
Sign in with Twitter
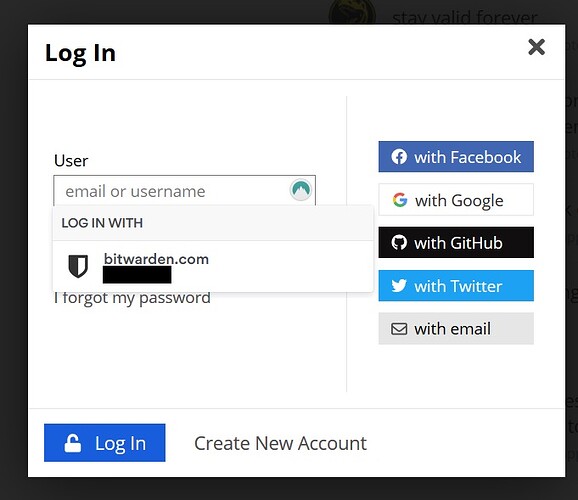tap(456, 286)
